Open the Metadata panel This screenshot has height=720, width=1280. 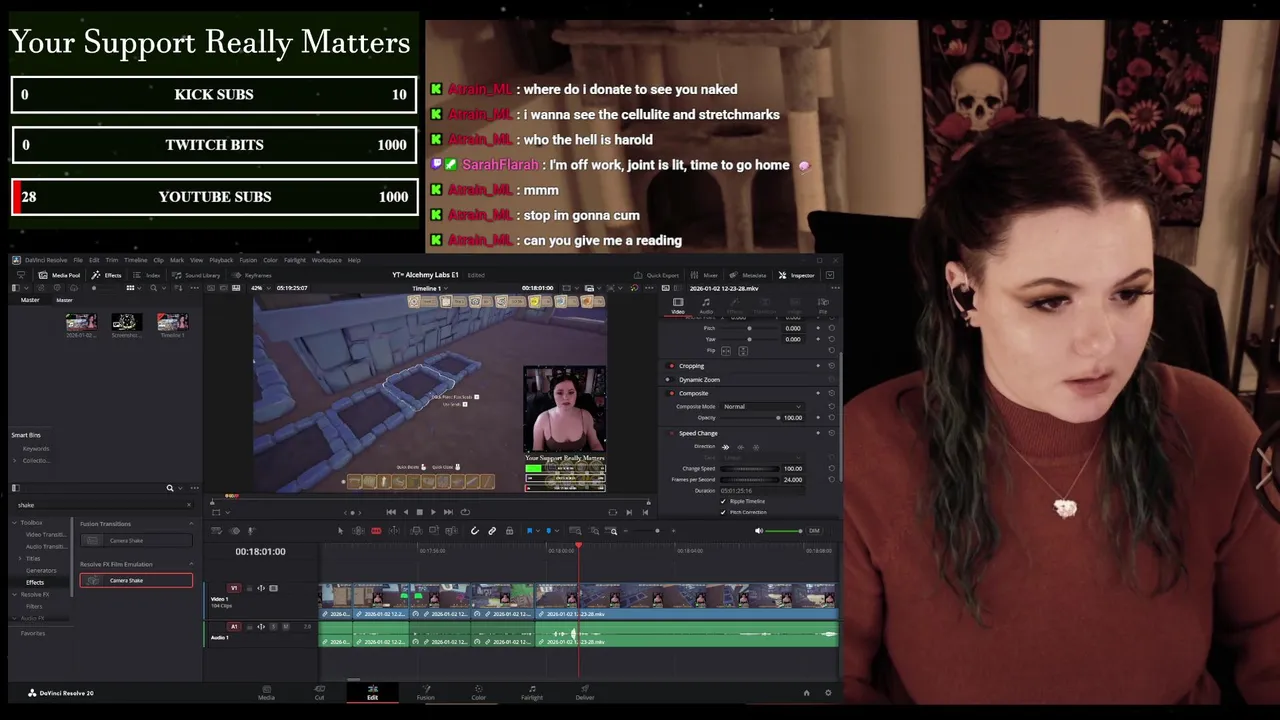[x=748, y=275]
